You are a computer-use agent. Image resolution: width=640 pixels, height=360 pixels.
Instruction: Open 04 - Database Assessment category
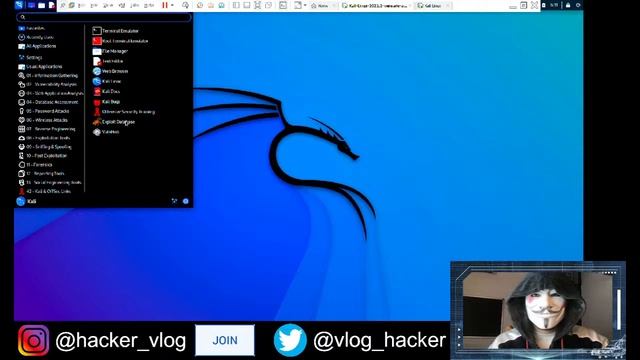pos(48,102)
